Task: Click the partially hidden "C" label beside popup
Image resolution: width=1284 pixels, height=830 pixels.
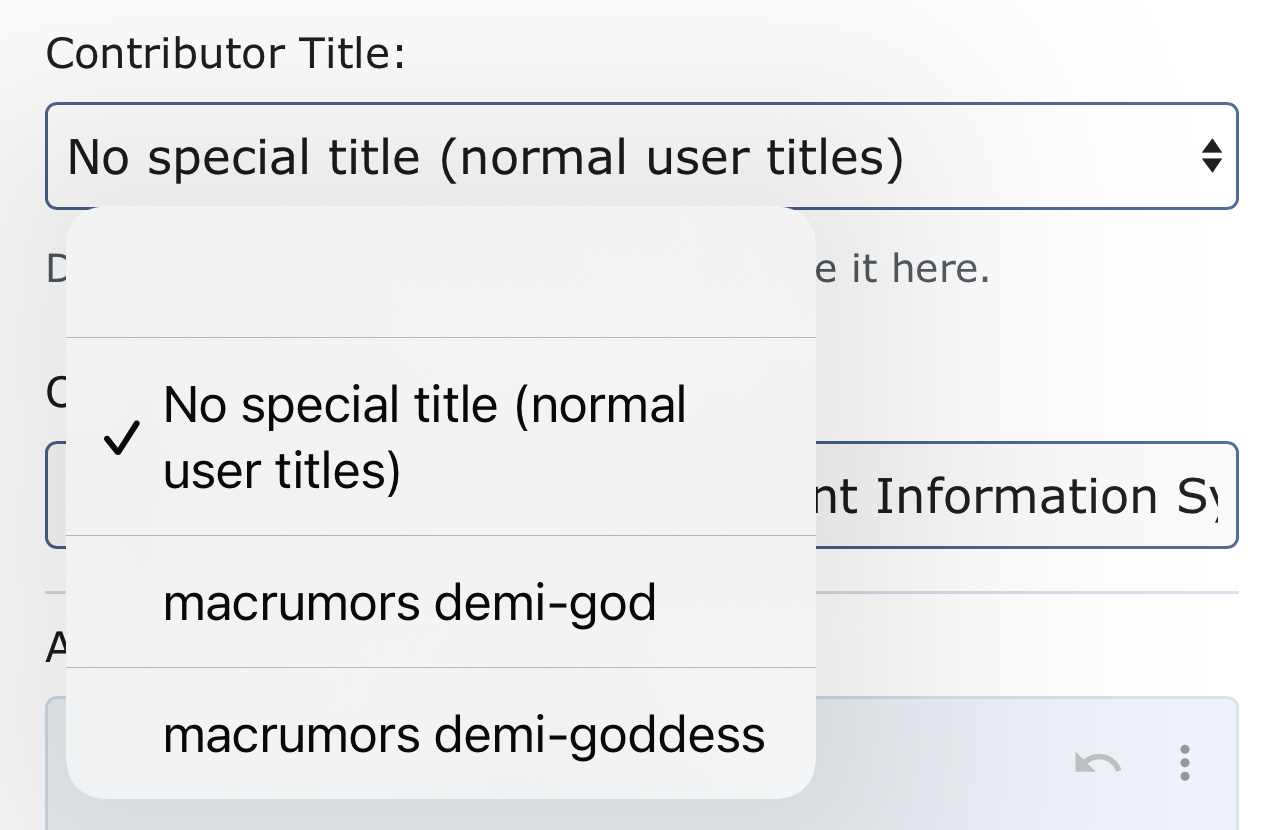Action: (55, 395)
